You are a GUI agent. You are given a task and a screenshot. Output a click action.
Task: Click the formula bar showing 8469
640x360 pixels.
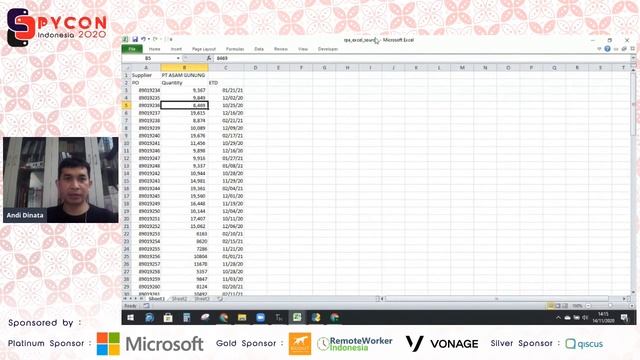pos(422,58)
